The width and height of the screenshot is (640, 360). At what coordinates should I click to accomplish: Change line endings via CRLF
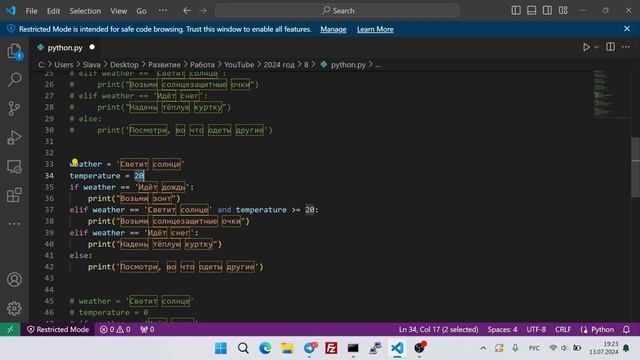click(563, 329)
